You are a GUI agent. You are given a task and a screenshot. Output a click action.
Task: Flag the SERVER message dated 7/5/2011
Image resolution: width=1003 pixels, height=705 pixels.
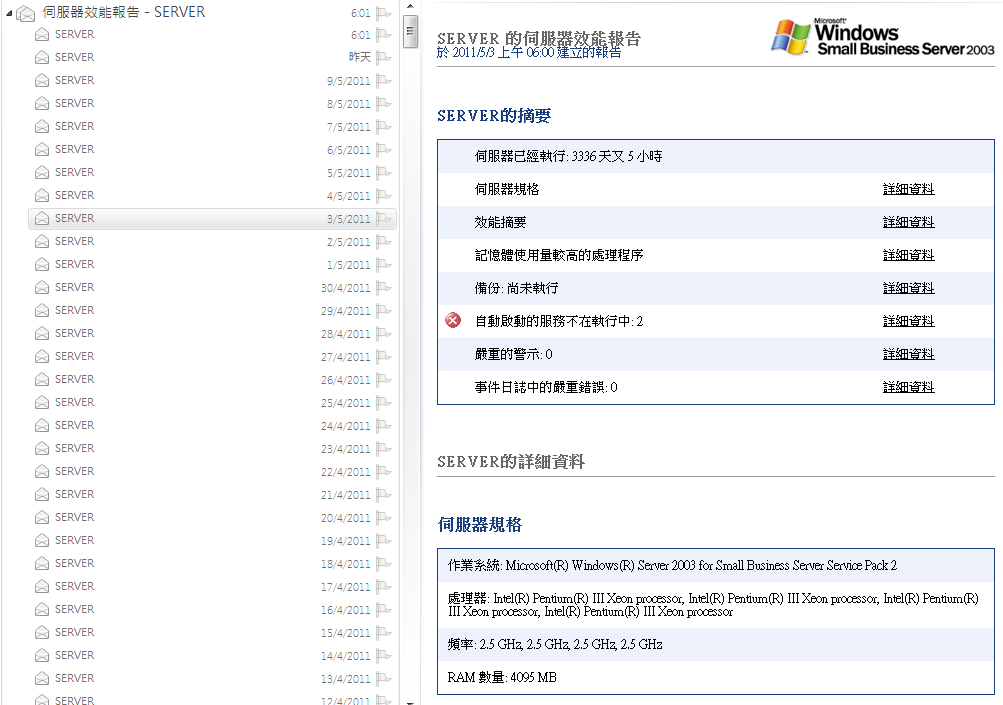click(x=384, y=127)
